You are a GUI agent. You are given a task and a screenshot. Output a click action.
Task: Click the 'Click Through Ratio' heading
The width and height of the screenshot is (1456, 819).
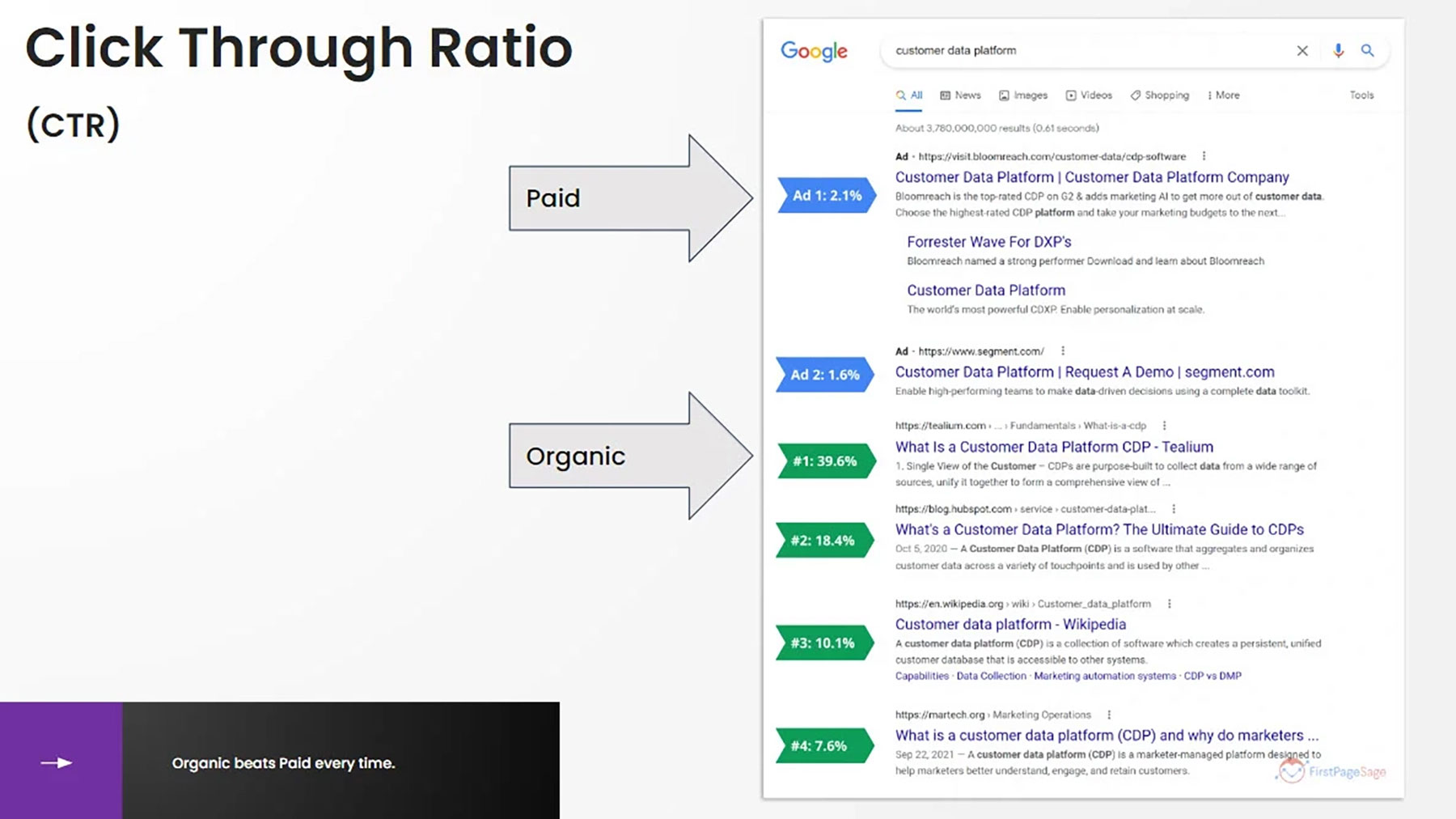[298, 47]
